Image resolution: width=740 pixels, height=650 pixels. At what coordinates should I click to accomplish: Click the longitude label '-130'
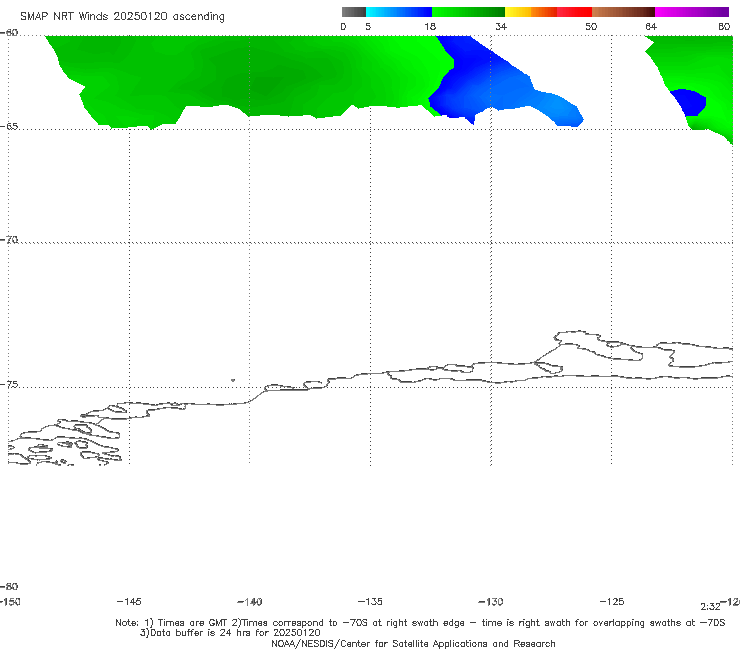[x=491, y=602]
